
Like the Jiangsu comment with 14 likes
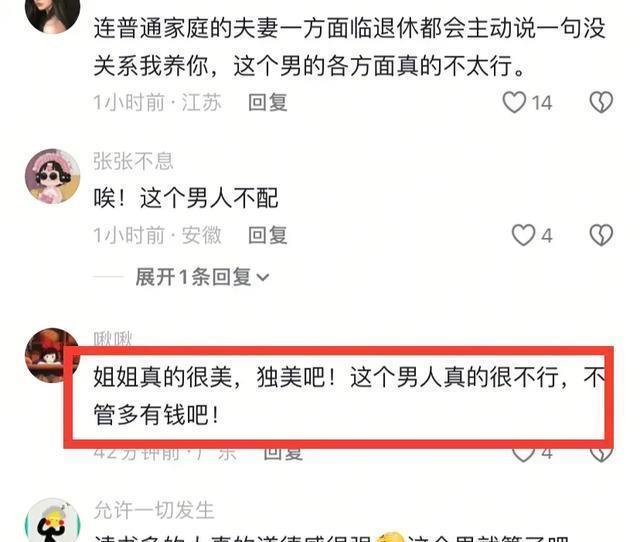514,102
